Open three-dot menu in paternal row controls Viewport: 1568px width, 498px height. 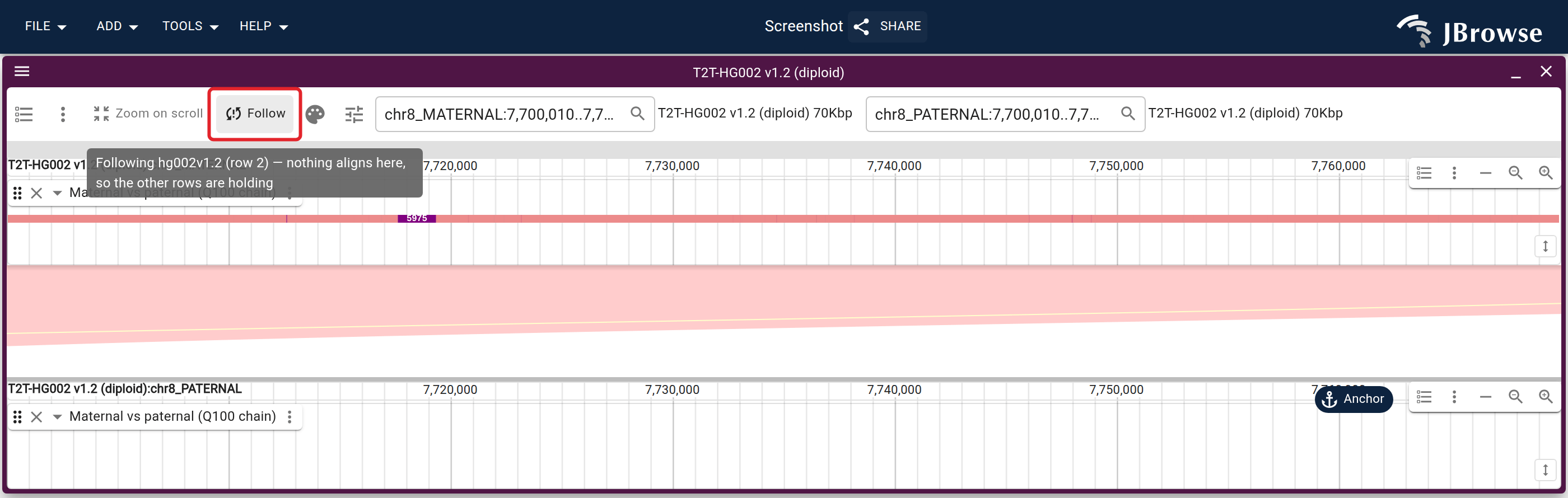point(1454,397)
